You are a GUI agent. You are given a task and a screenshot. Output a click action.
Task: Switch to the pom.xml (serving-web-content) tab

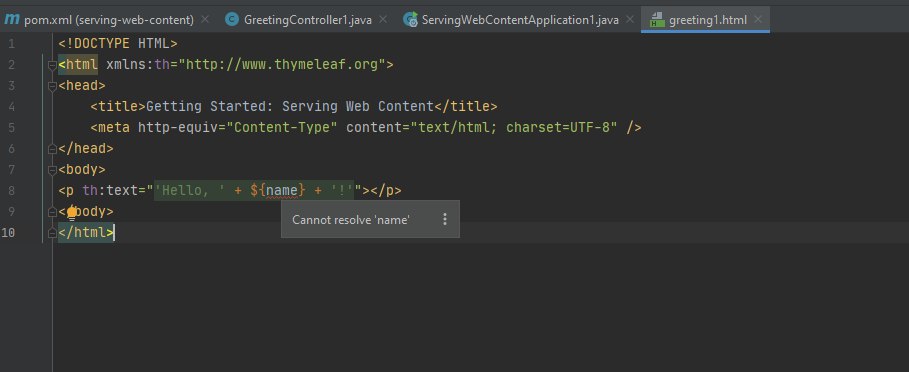108,20
